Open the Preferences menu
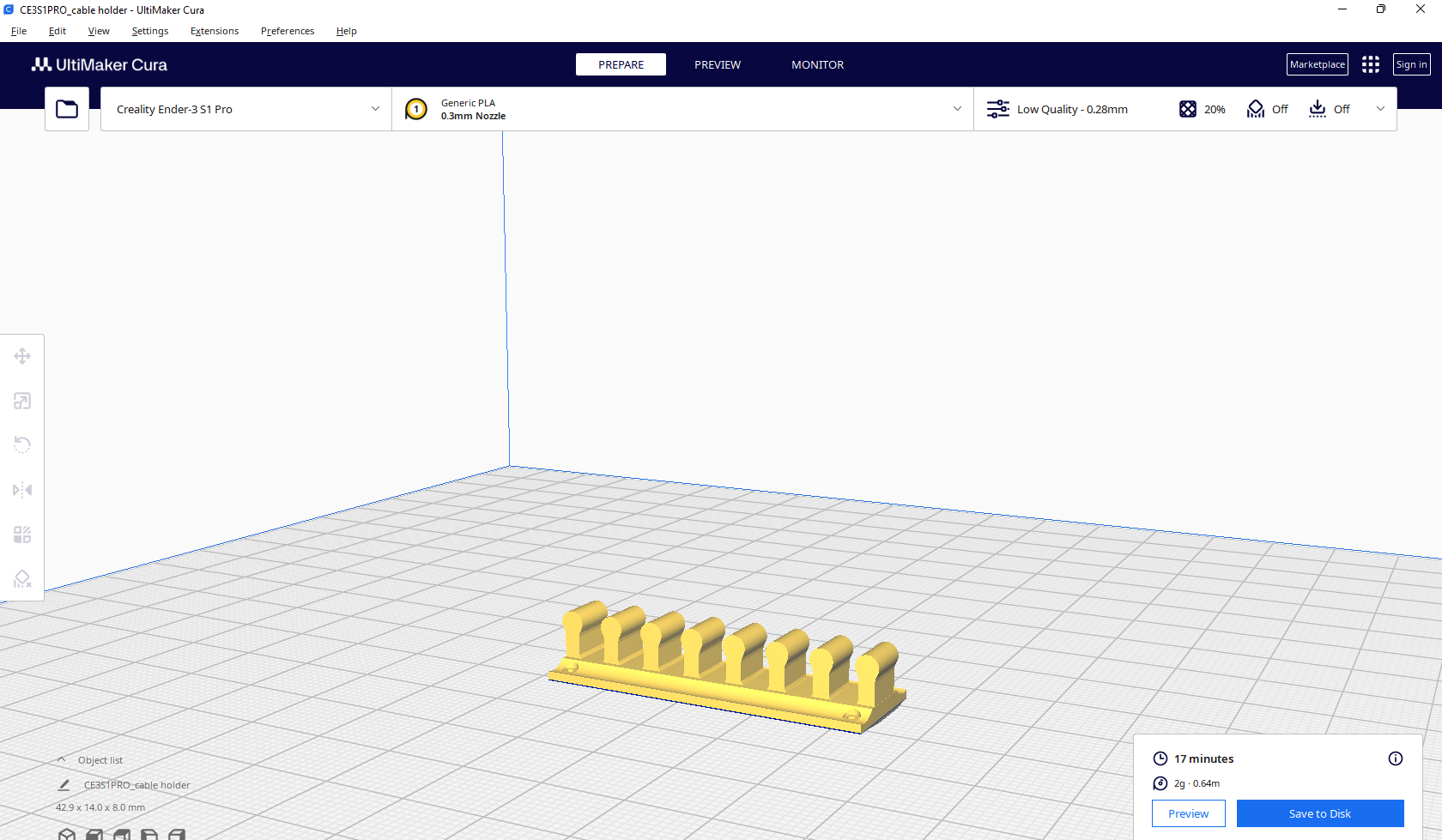Image resolution: width=1442 pixels, height=840 pixels. click(x=288, y=31)
